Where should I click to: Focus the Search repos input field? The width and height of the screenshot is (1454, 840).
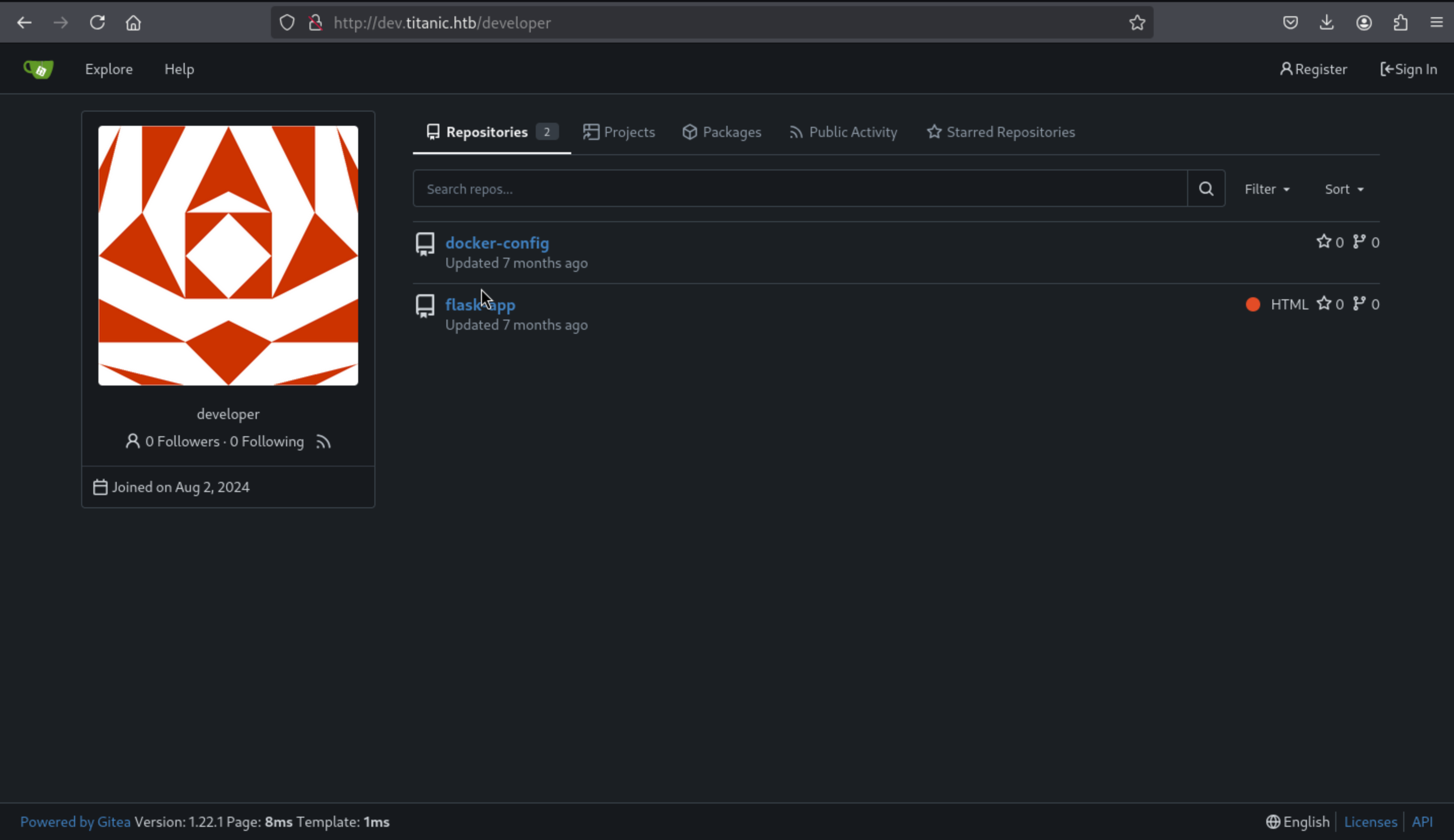pos(800,189)
